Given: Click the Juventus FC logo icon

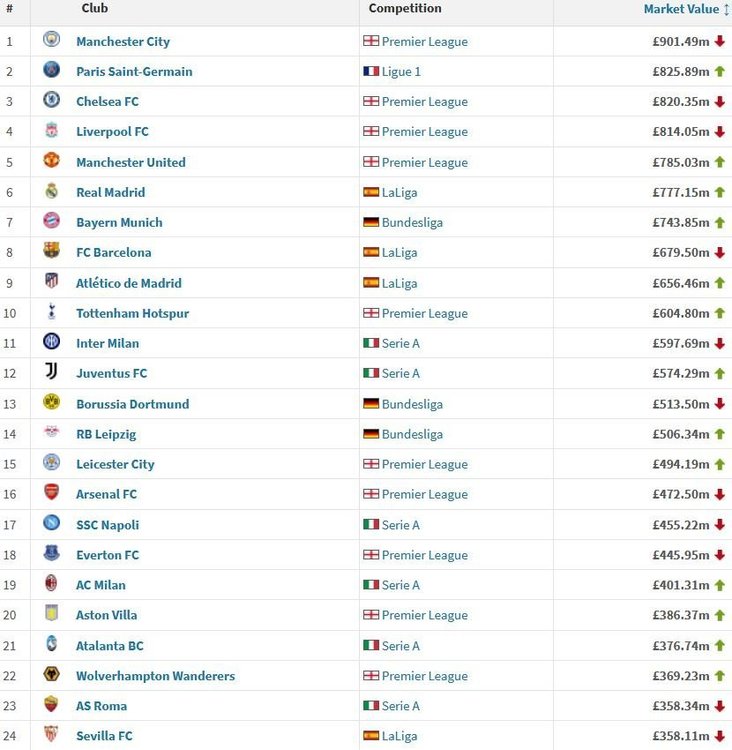Looking at the screenshot, I should [52, 371].
